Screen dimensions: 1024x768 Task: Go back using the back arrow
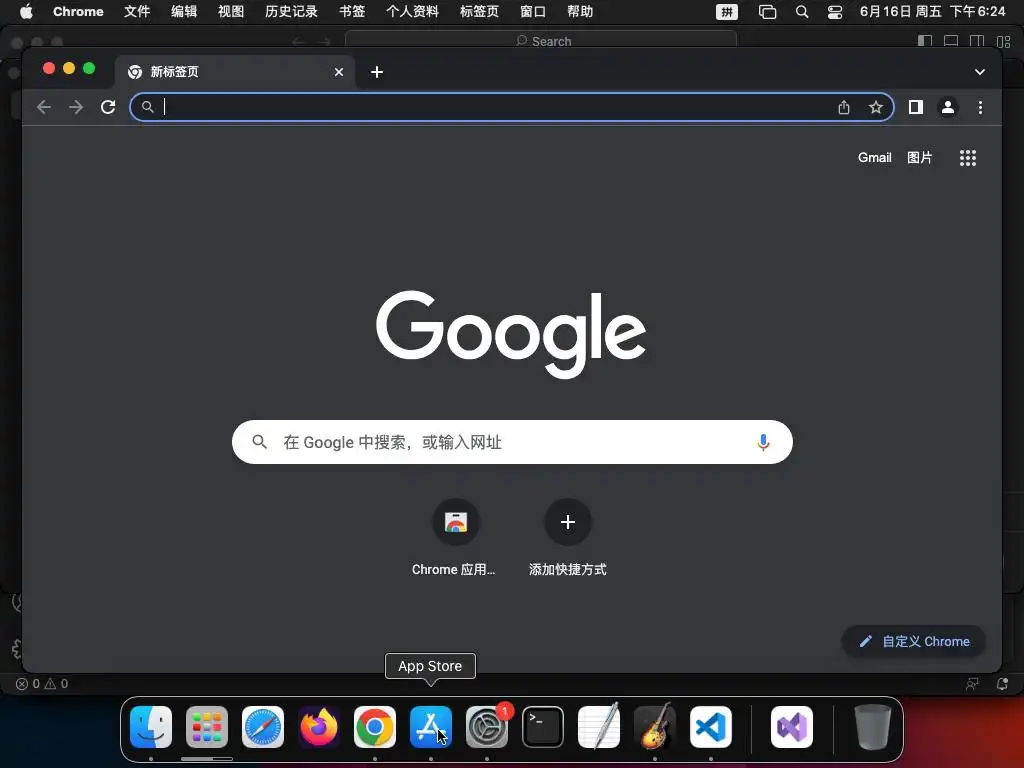[44, 107]
